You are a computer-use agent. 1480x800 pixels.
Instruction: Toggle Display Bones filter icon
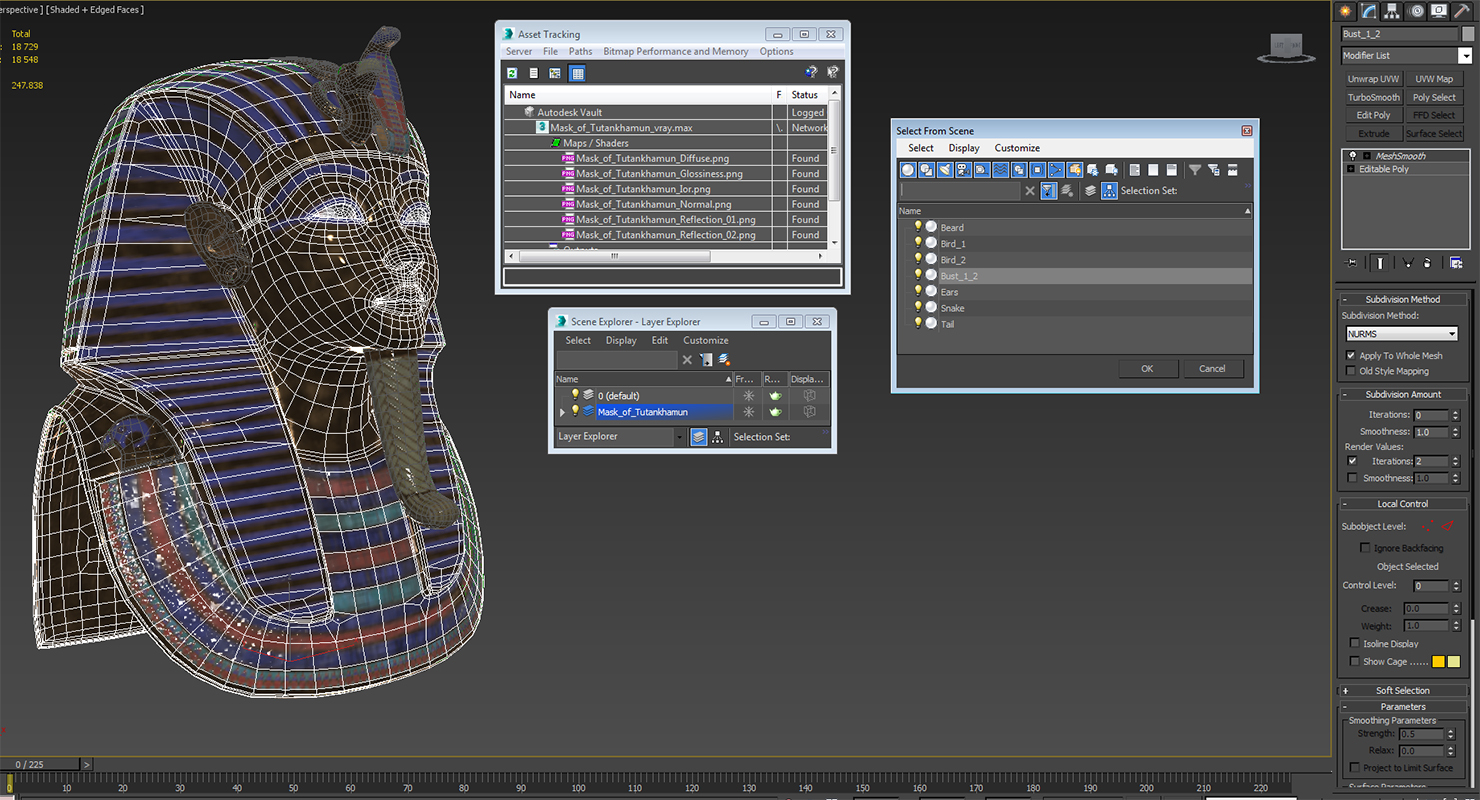1056,170
